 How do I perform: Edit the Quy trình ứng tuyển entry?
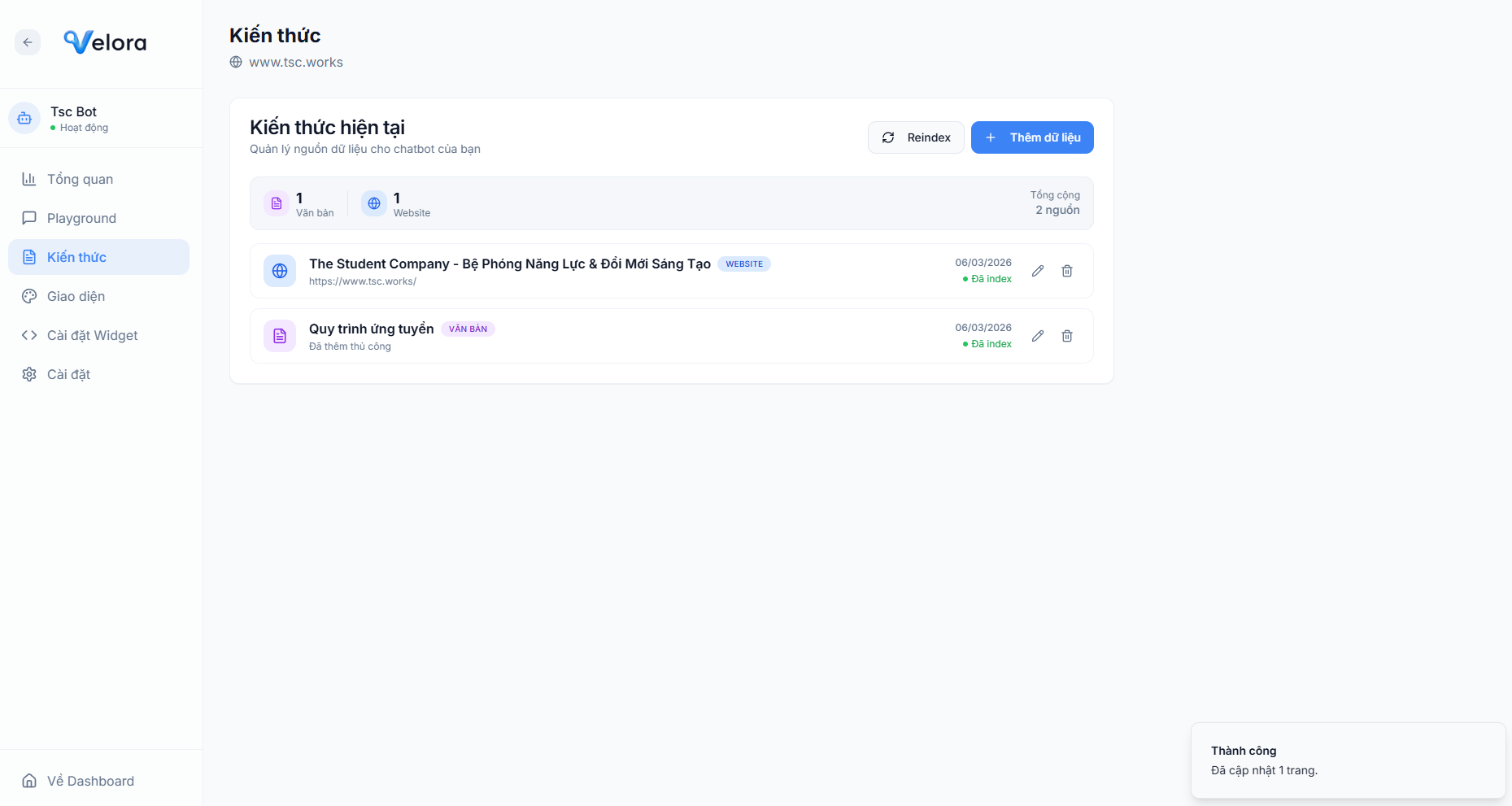click(x=1038, y=336)
